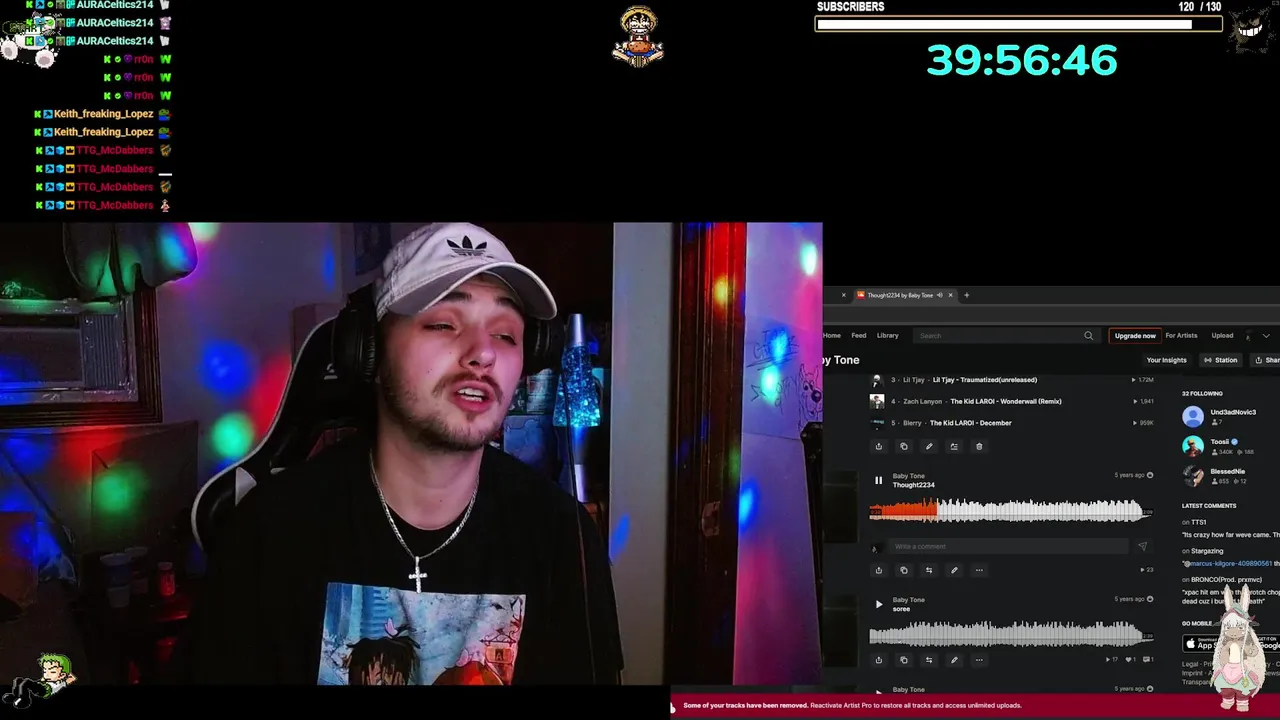Add to next up icon under playlist
The height and width of the screenshot is (720, 1280).
[954, 446]
